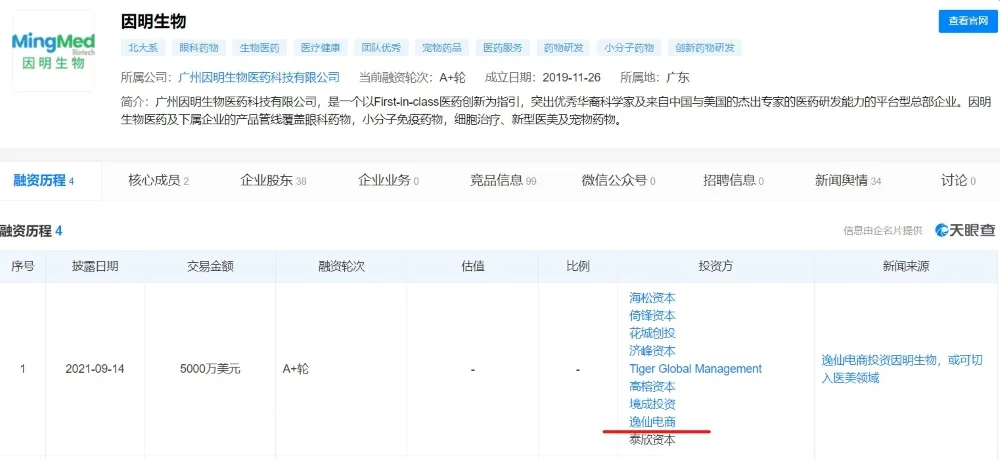Select the 团队优秀 tag
The width and height of the screenshot is (1000, 459).
point(381,48)
